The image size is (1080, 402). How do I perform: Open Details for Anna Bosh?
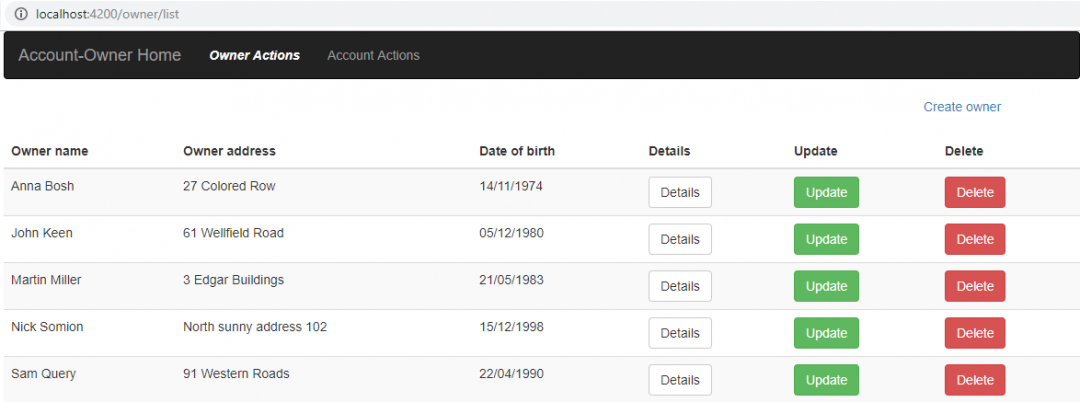pos(680,192)
